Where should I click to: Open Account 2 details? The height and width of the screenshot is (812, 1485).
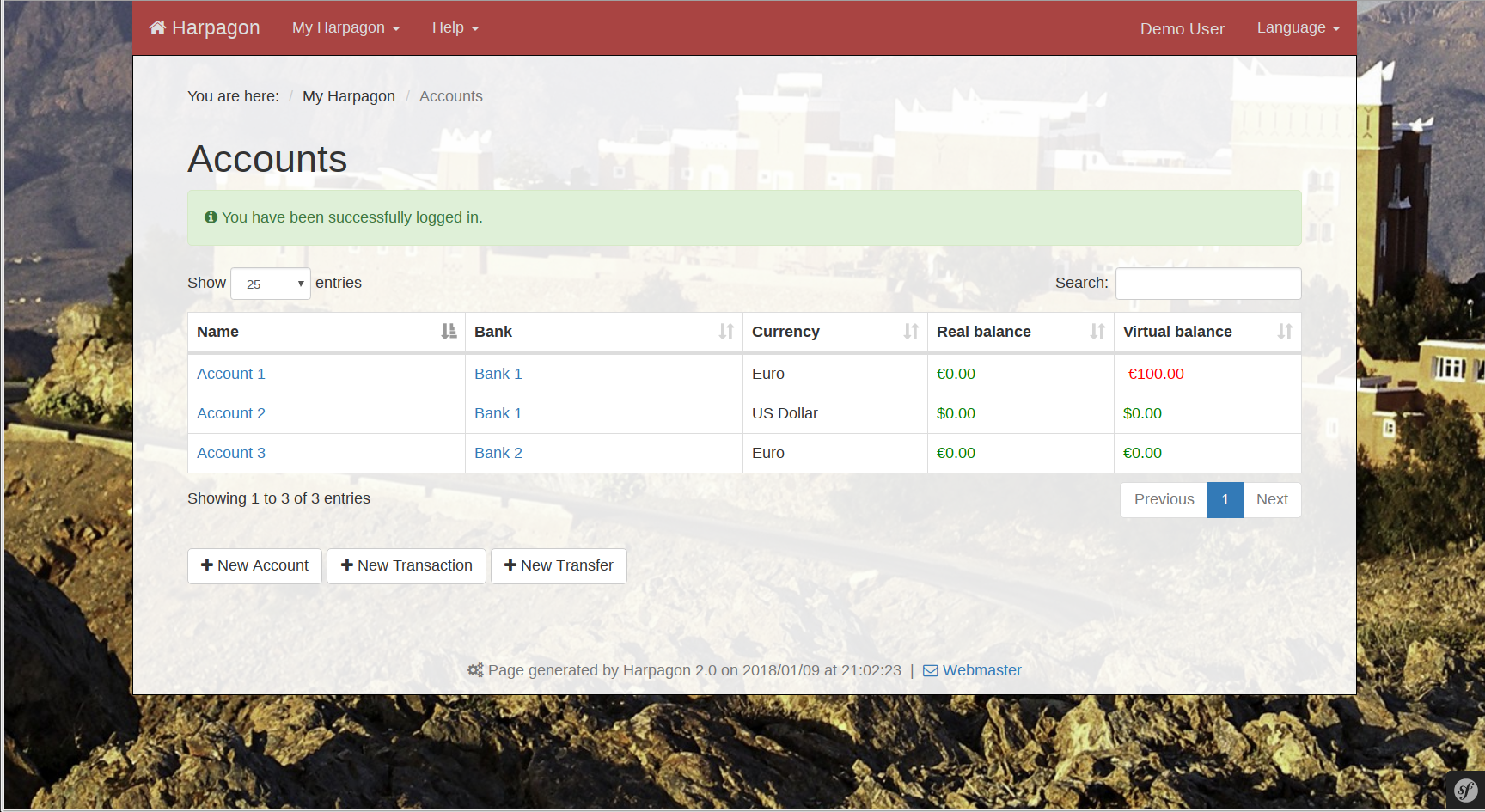[x=230, y=413]
